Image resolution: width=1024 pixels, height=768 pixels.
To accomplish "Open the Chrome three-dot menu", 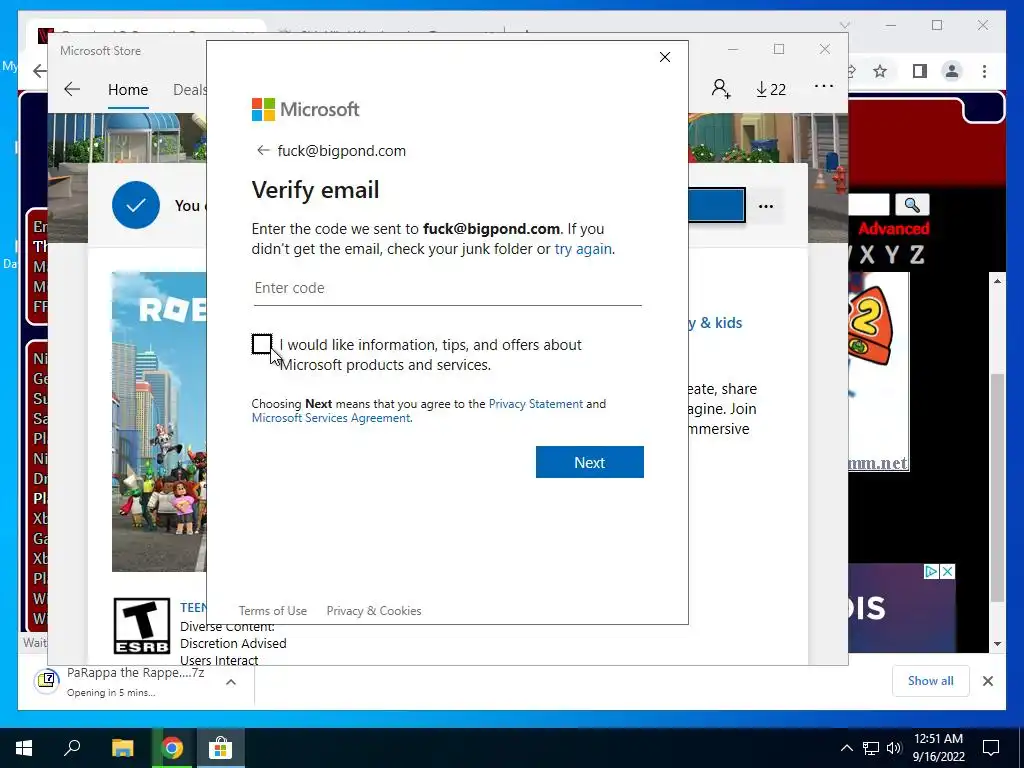I will 984,71.
